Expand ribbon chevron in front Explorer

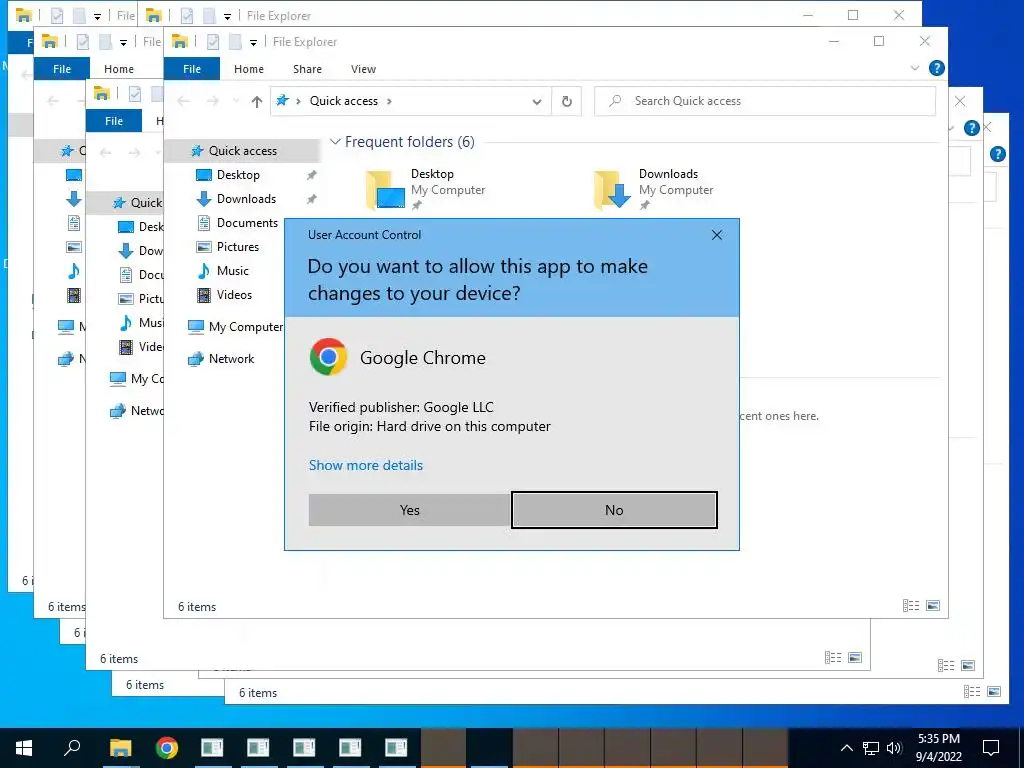[914, 68]
